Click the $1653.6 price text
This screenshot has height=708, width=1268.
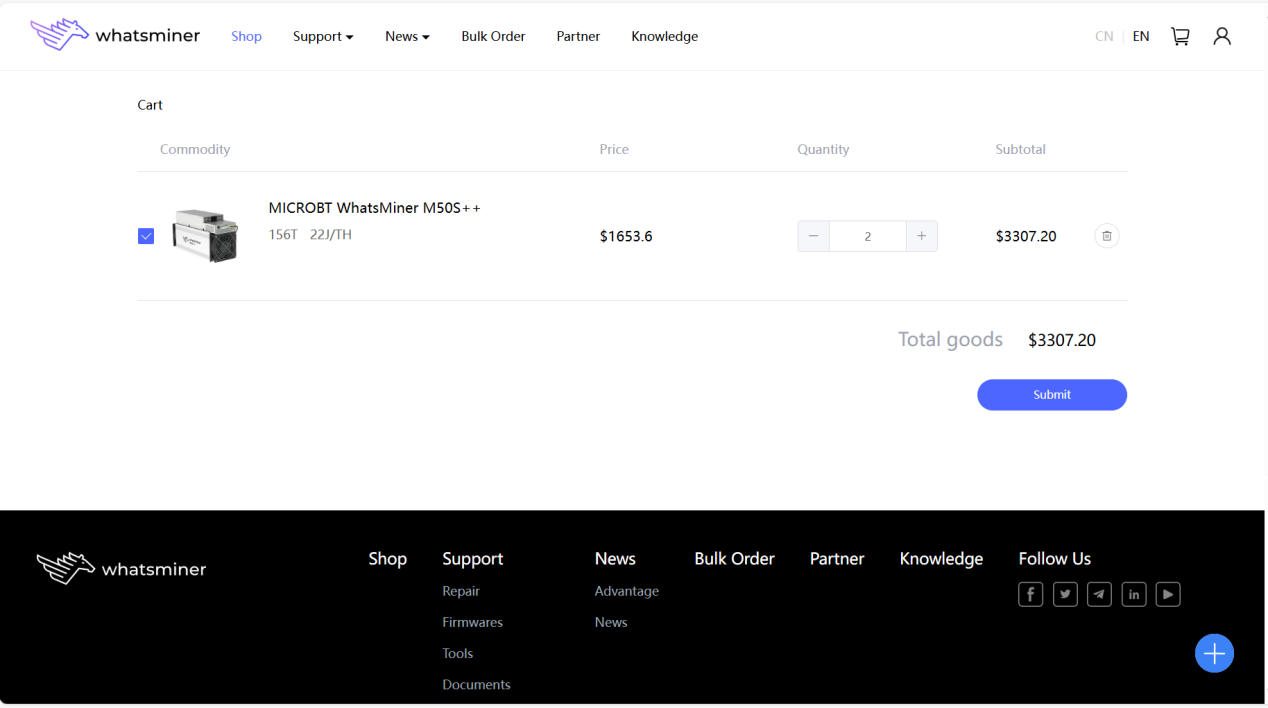(x=626, y=236)
